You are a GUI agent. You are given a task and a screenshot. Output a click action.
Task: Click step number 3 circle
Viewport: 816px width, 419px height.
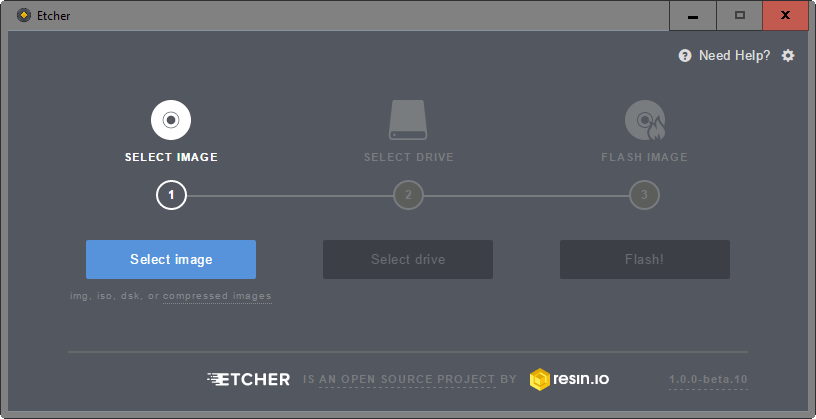[644, 195]
